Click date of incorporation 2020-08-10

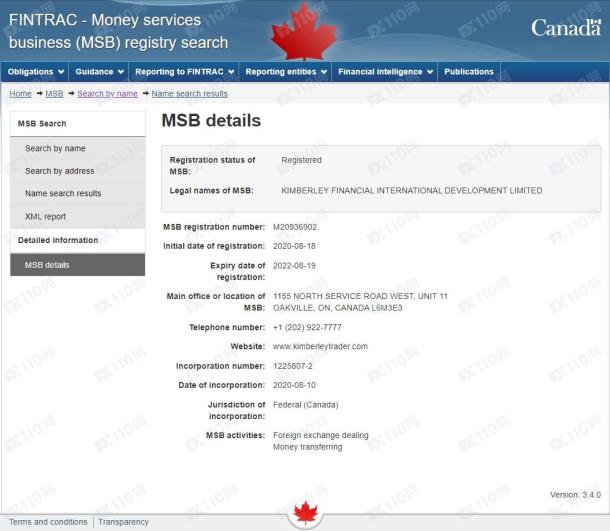[x=294, y=385]
